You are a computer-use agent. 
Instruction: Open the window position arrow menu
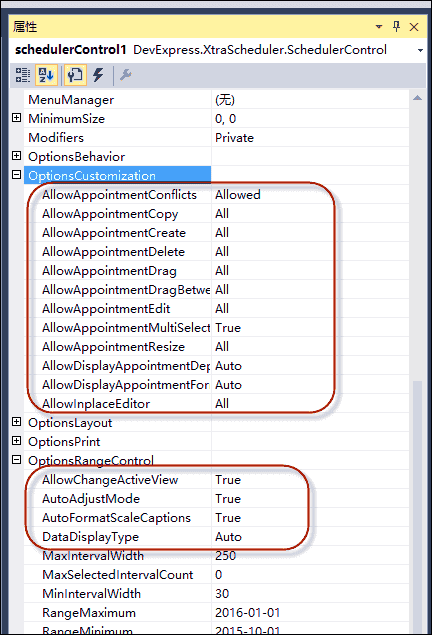pyautogui.click(x=379, y=27)
